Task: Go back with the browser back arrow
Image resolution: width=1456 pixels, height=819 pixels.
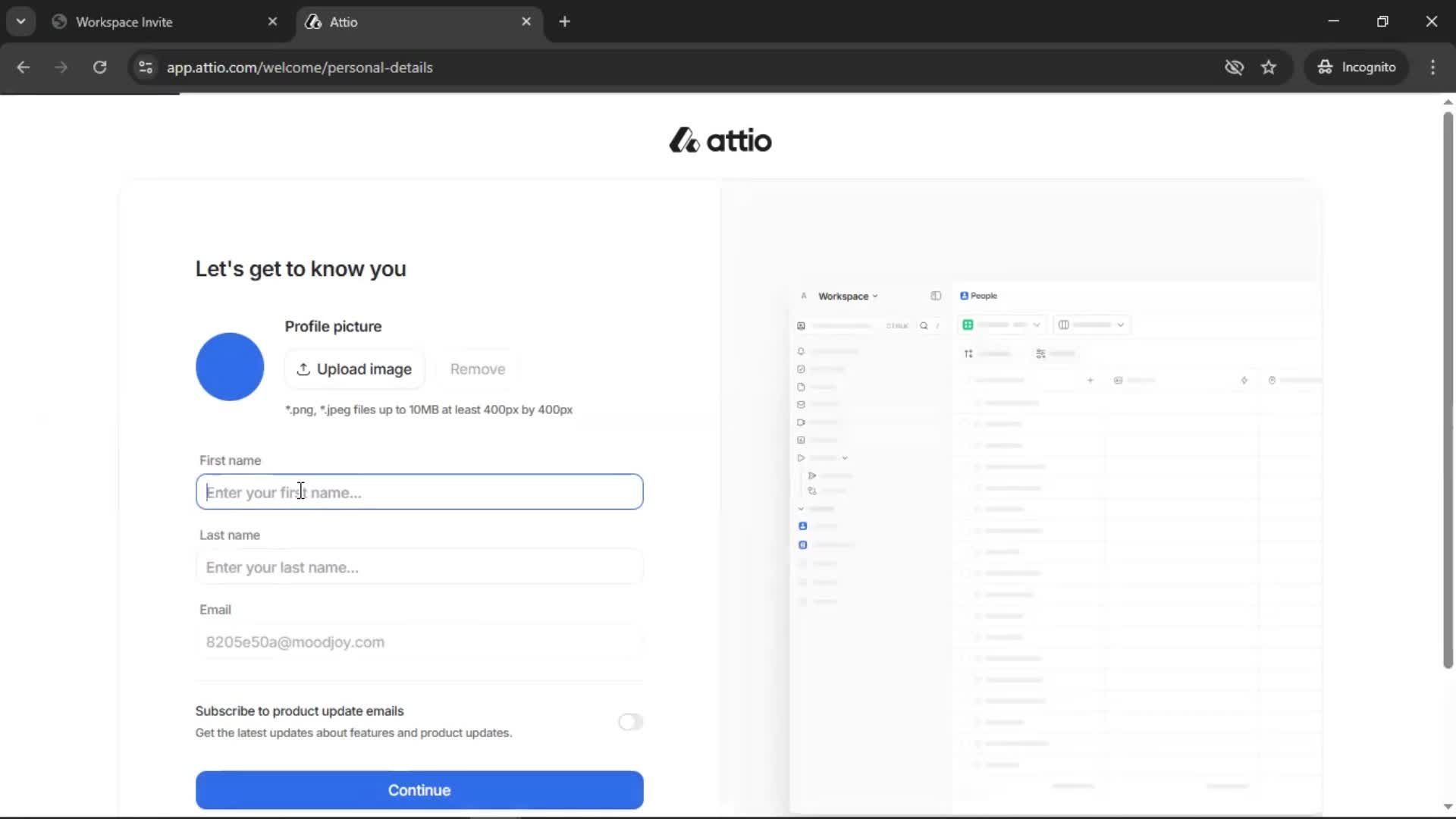Action: pos(24,67)
